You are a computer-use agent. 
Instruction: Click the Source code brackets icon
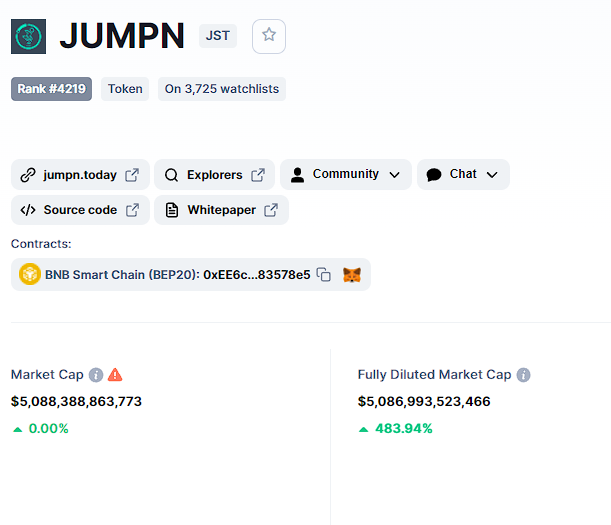pos(28,210)
